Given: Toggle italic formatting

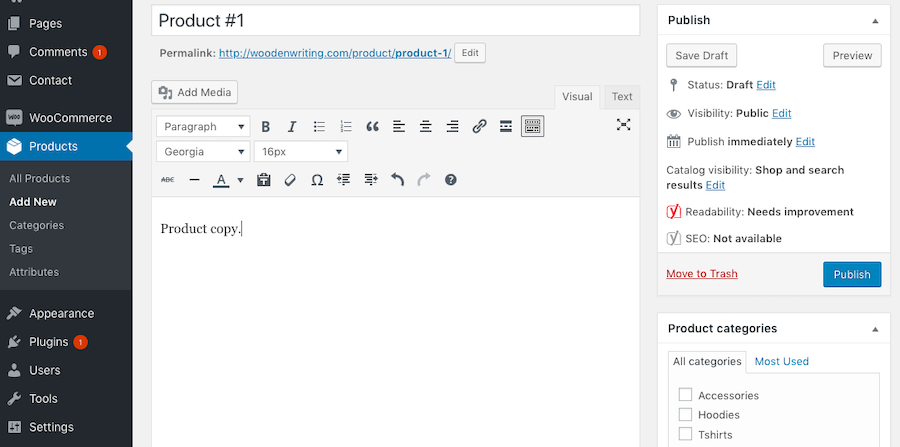Looking at the screenshot, I should point(292,126).
